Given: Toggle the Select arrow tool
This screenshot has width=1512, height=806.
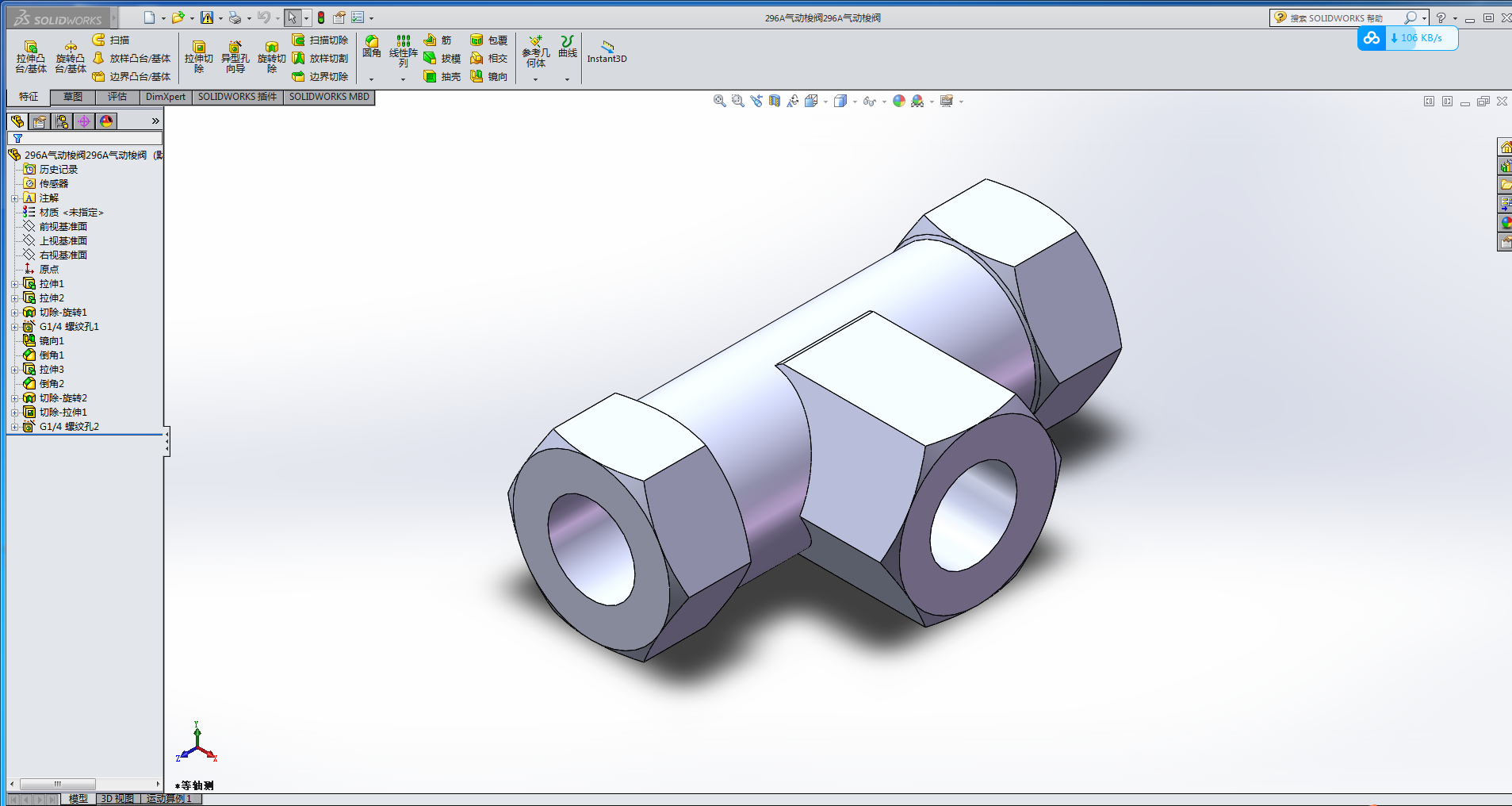Looking at the screenshot, I should pos(293,17).
